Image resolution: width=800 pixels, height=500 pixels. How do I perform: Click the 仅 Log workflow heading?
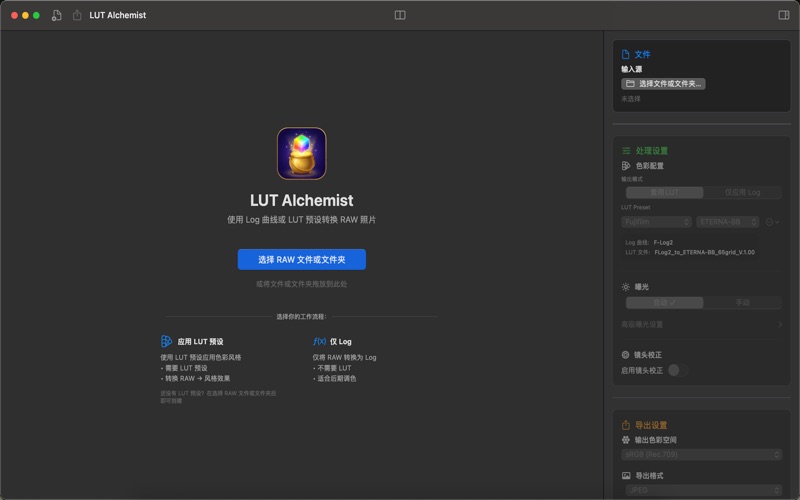click(x=341, y=342)
